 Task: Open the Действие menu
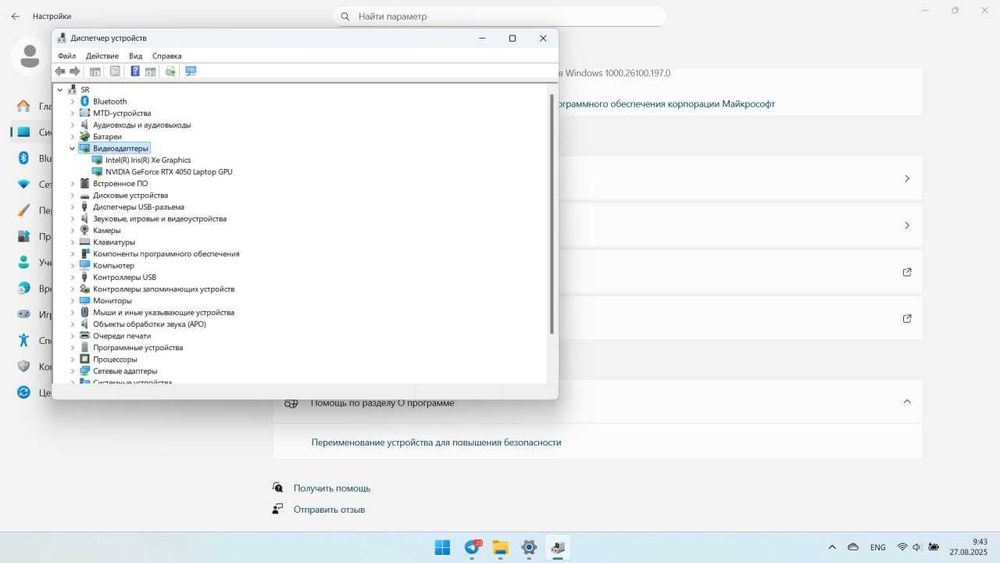(102, 56)
